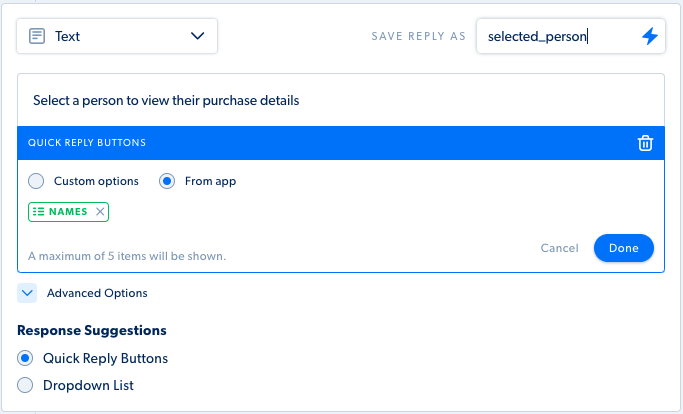
Task: Click the selected_person input field
Action: click(x=571, y=36)
